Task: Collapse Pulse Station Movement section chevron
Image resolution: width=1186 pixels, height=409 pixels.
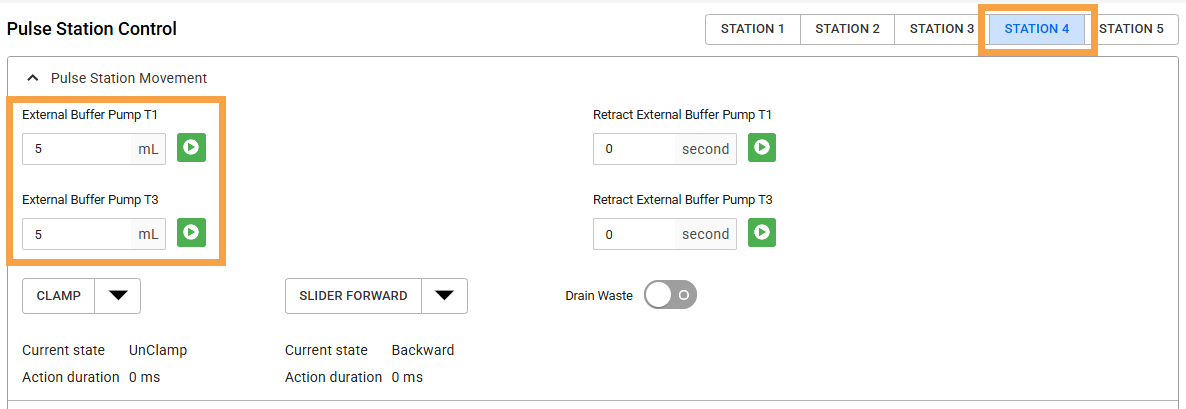Action: tap(32, 78)
